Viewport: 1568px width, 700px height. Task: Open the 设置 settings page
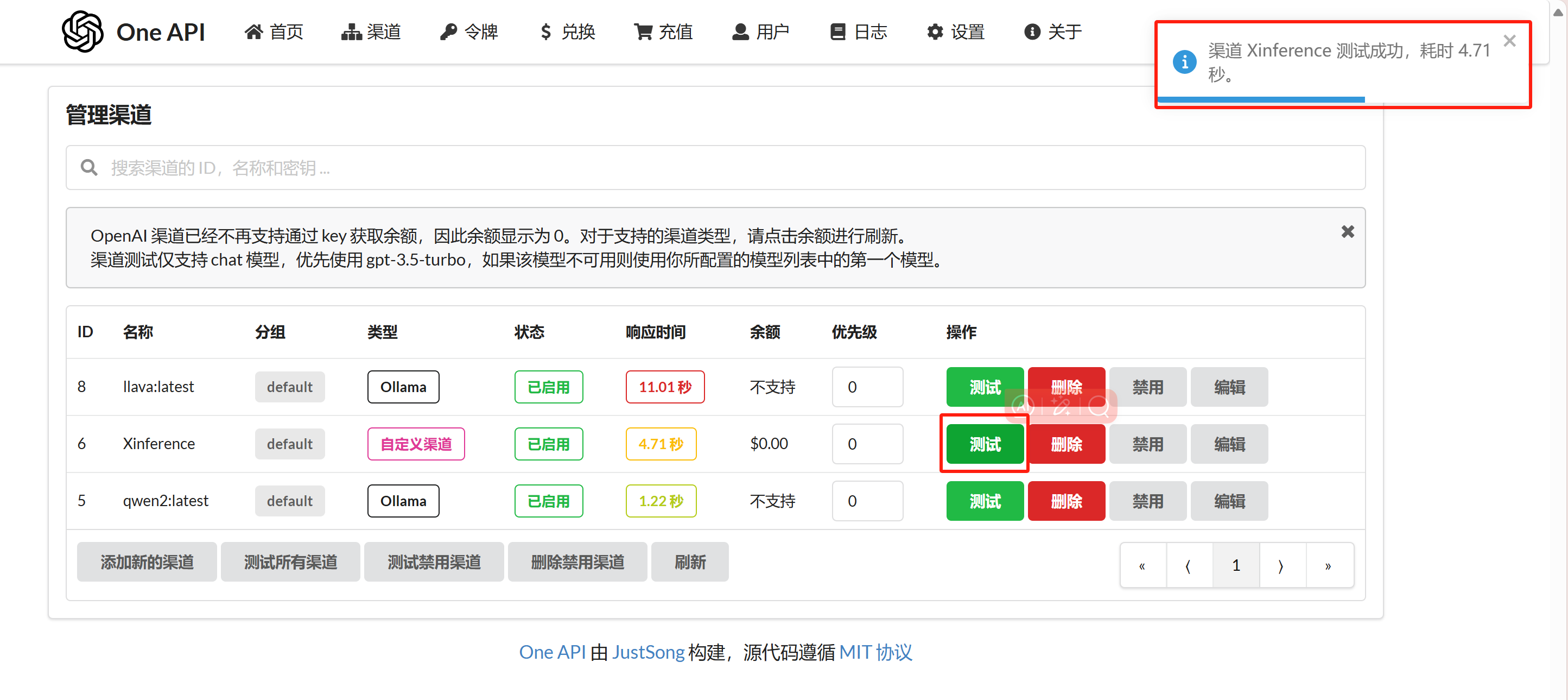pyautogui.click(x=956, y=31)
